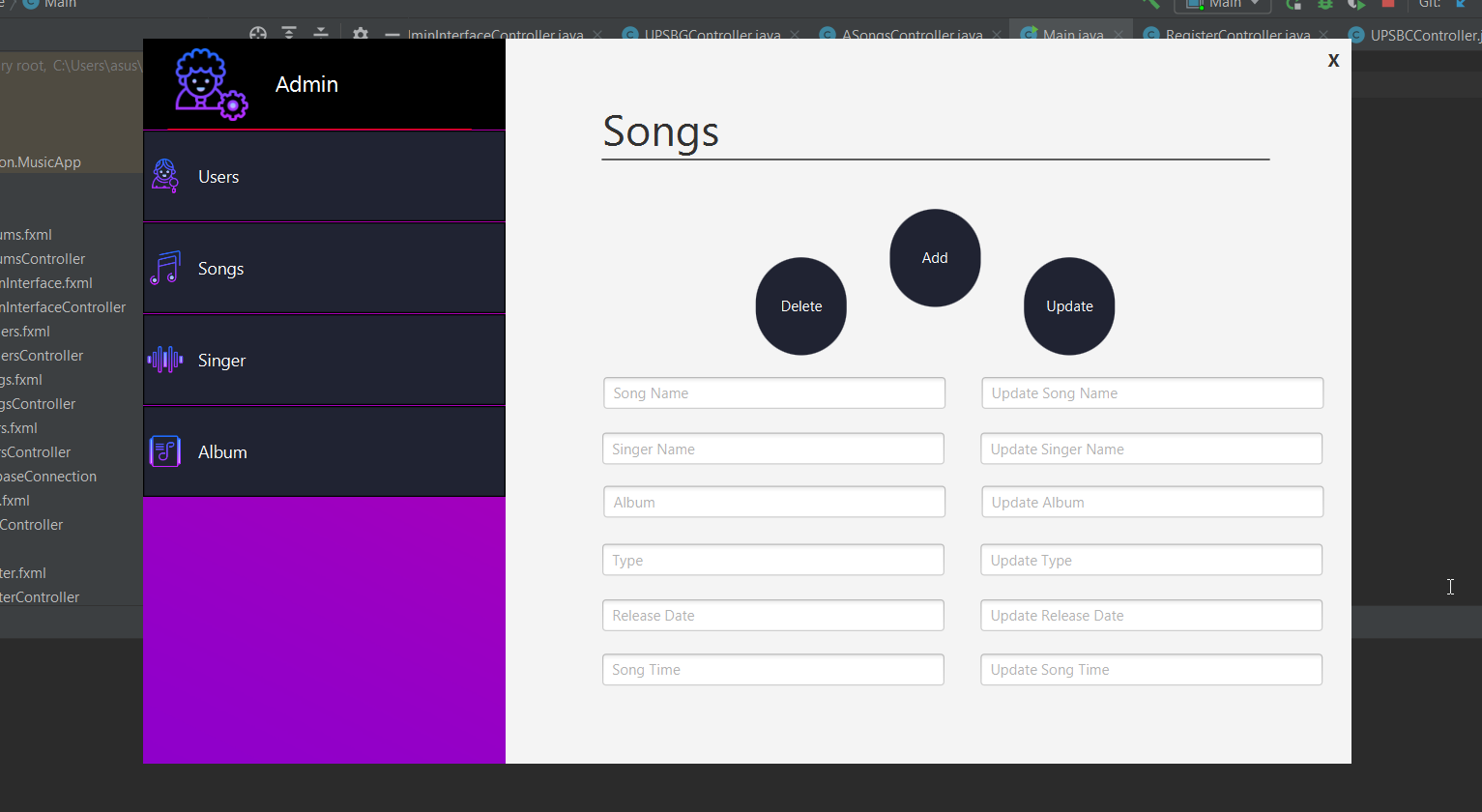
Task: Click the Singer sound wave icon
Action: click(165, 360)
